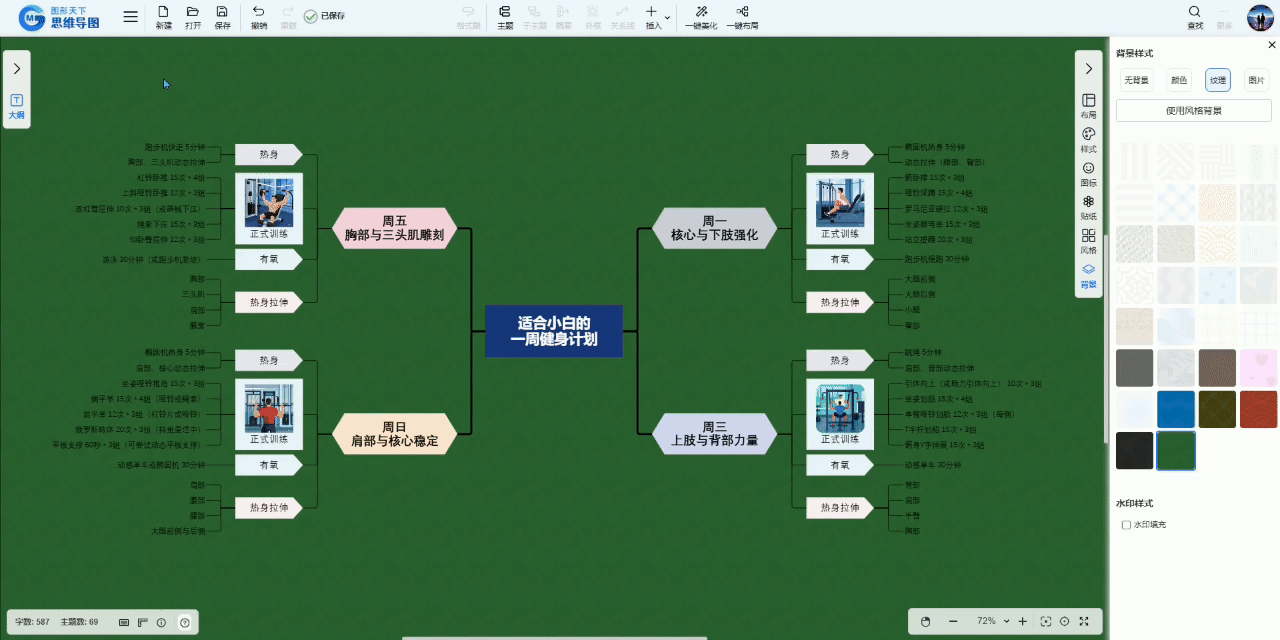Expand the 插入 dropdown arrow
This screenshot has height=640, width=1280.
[667, 18]
